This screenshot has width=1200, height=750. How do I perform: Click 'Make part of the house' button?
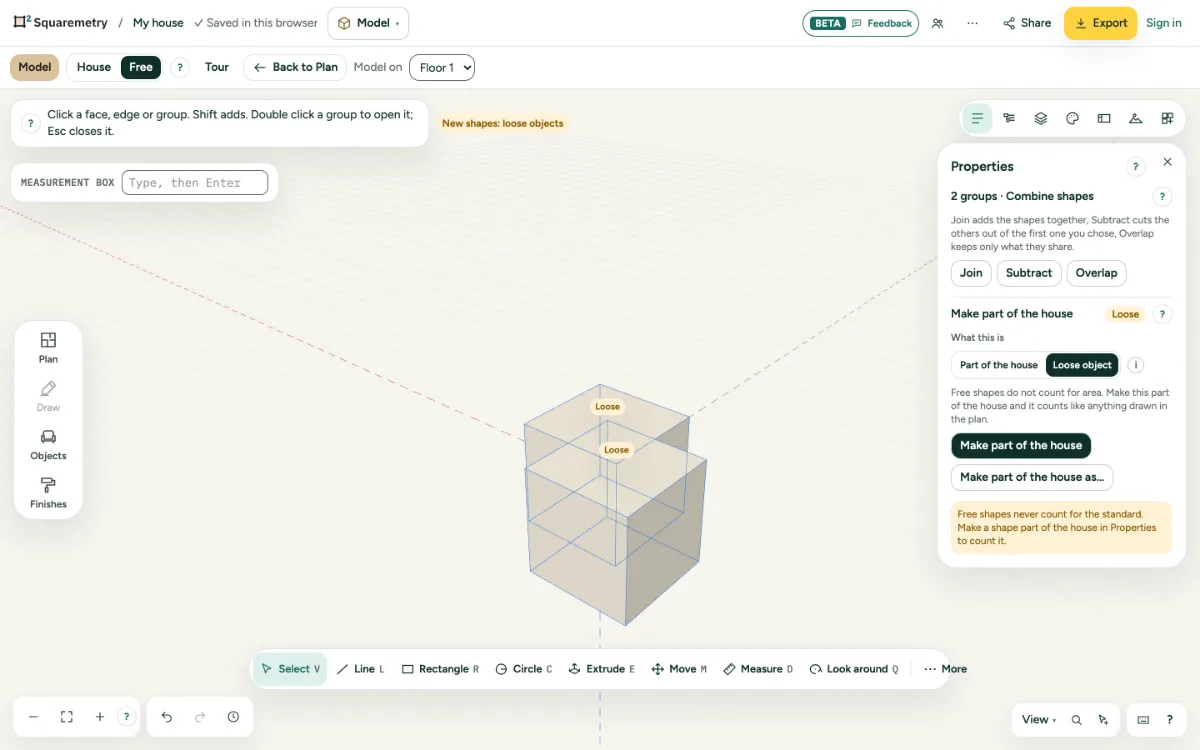click(1021, 445)
